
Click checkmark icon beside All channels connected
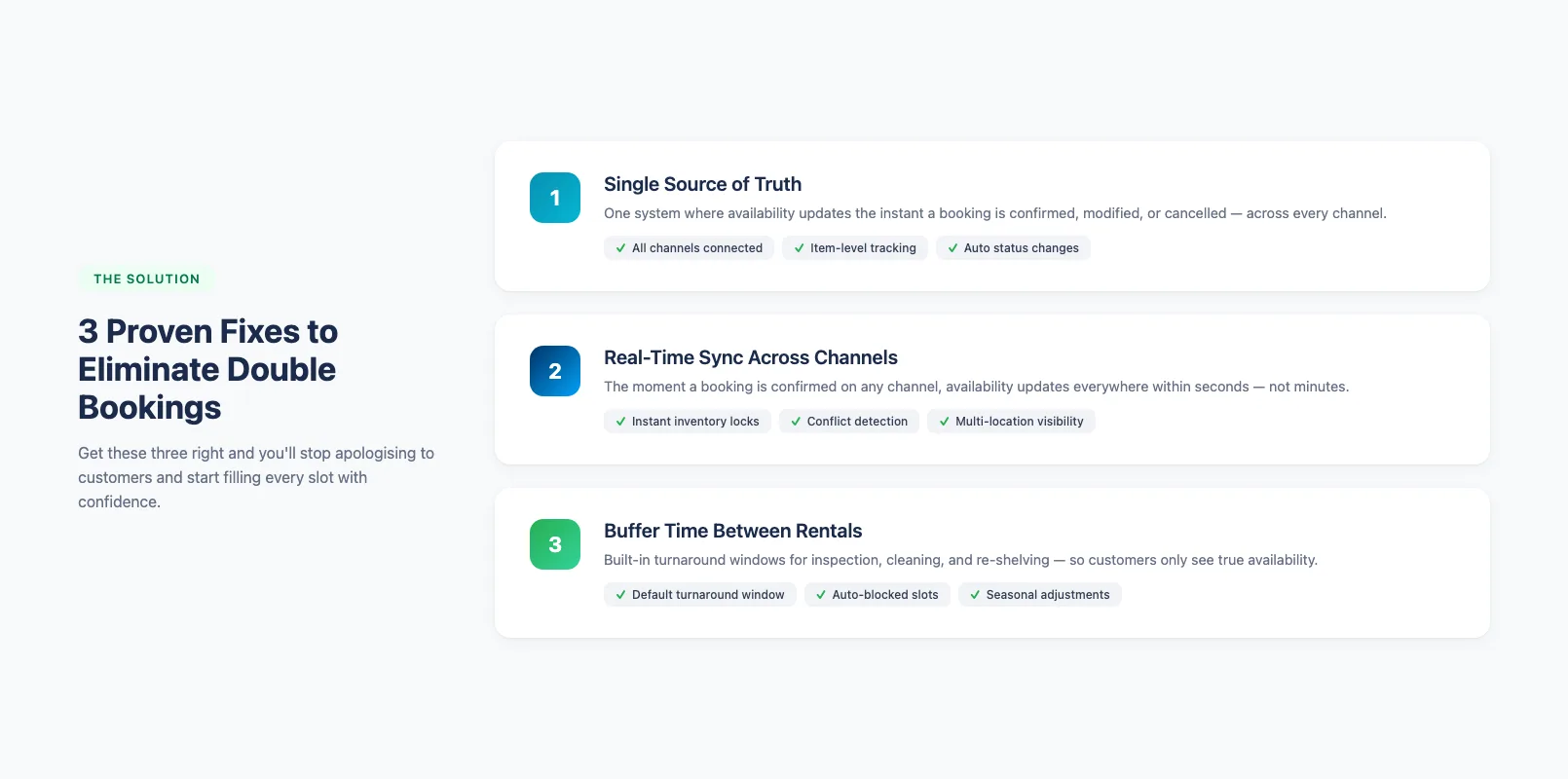point(620,248)
